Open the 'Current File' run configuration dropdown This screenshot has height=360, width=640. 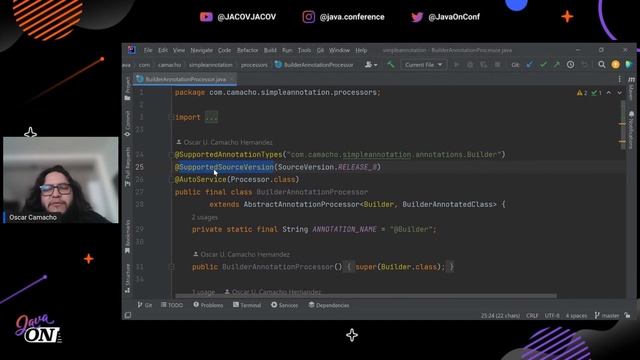pyautogui.click(x=423, y=65)
